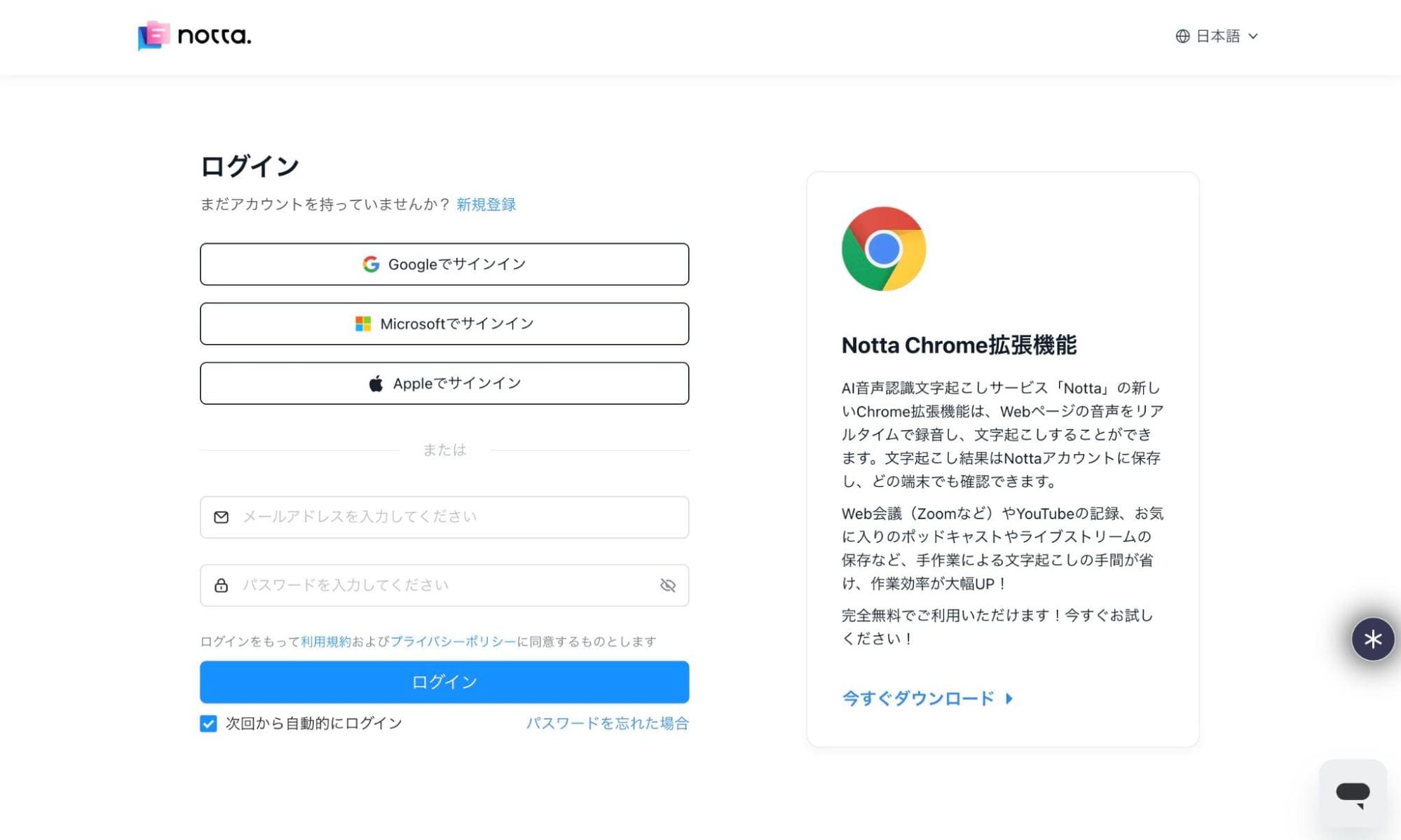Toggle password visibility with the eye icon
This screenshot has height=840, width=1401.
668,585
